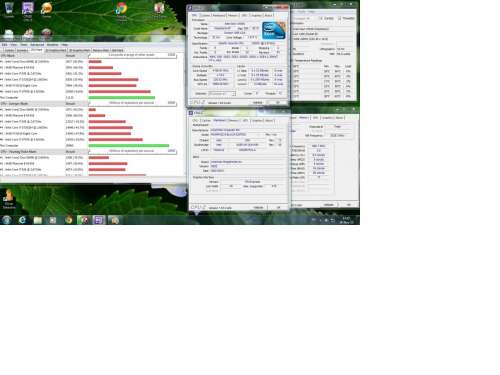Image resolution: width=500 pixels, height=375 pixels.
Task: Open the Baseline menu in PerformanceTest
Action: pos(52,44)
